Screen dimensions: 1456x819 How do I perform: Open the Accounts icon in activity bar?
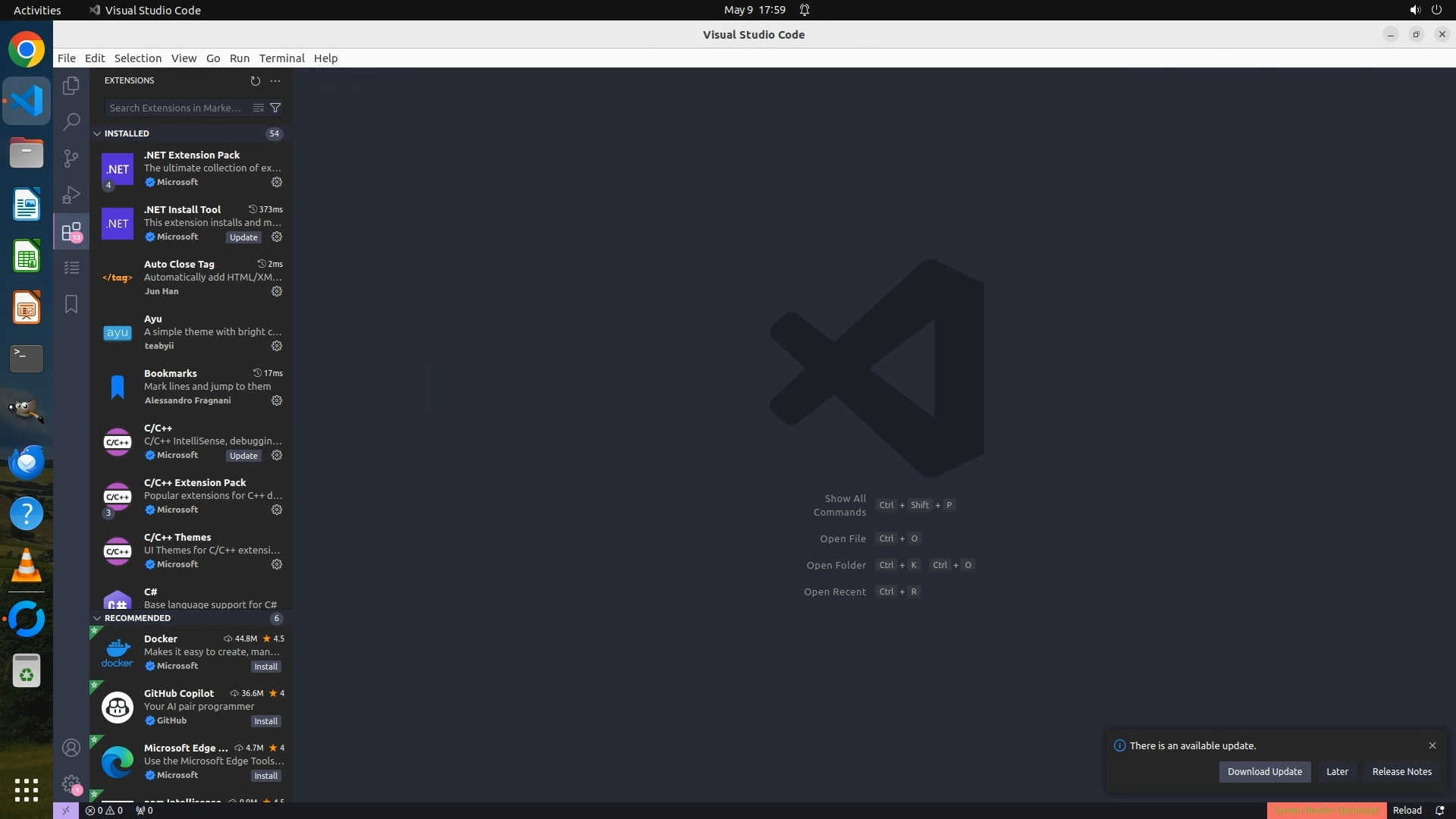71,748
